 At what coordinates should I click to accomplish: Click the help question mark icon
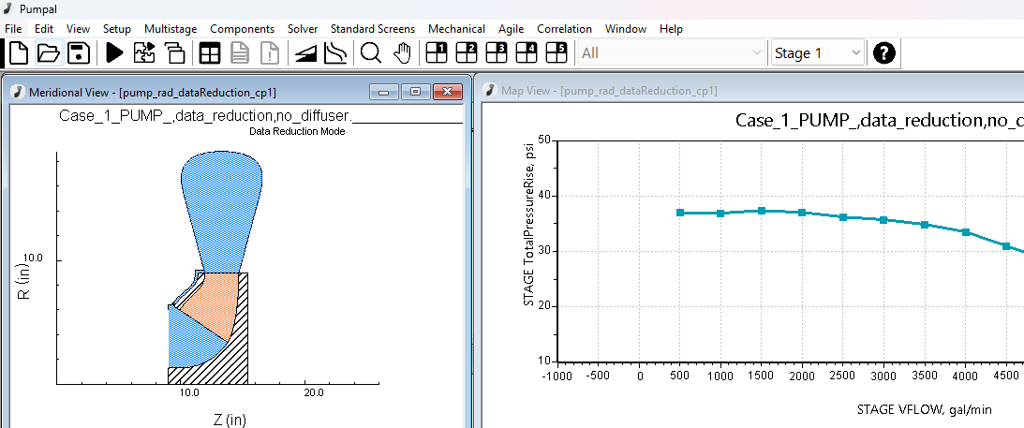(x=884, y=53)
